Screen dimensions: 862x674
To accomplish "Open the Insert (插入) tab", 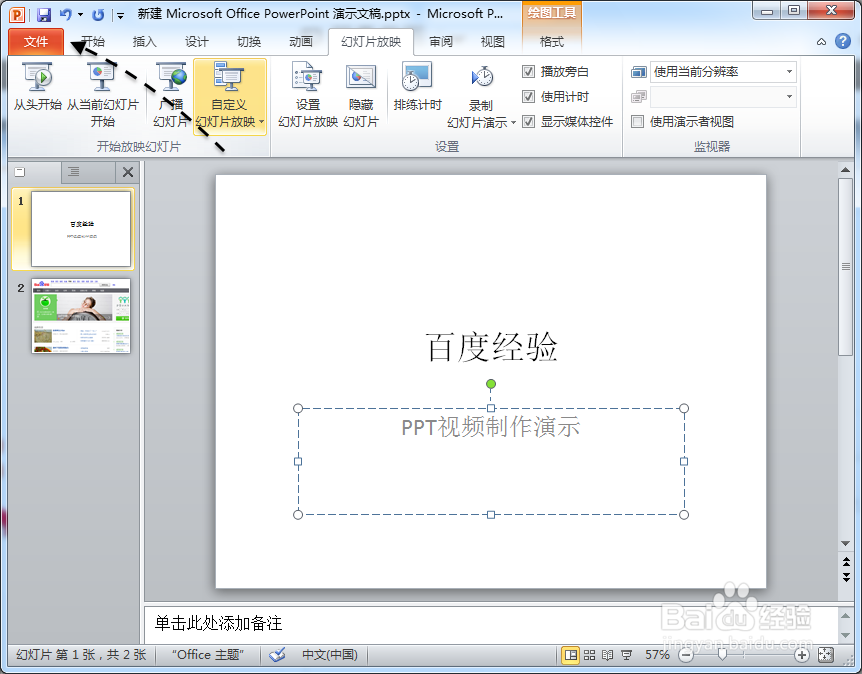I will point(145,42).
